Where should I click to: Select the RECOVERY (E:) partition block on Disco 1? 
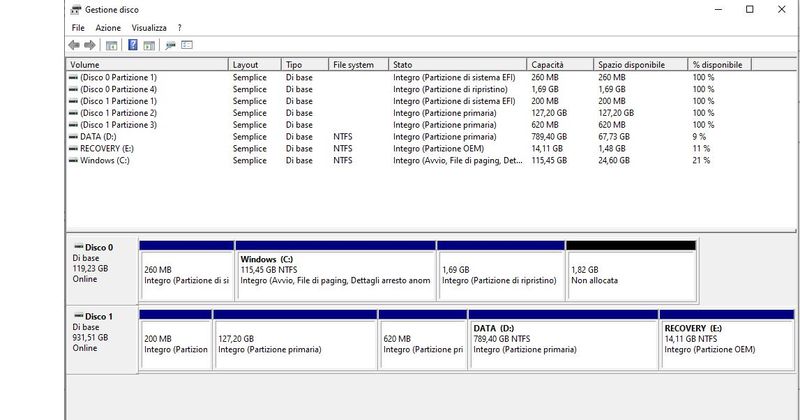click(x=727, y=339)
